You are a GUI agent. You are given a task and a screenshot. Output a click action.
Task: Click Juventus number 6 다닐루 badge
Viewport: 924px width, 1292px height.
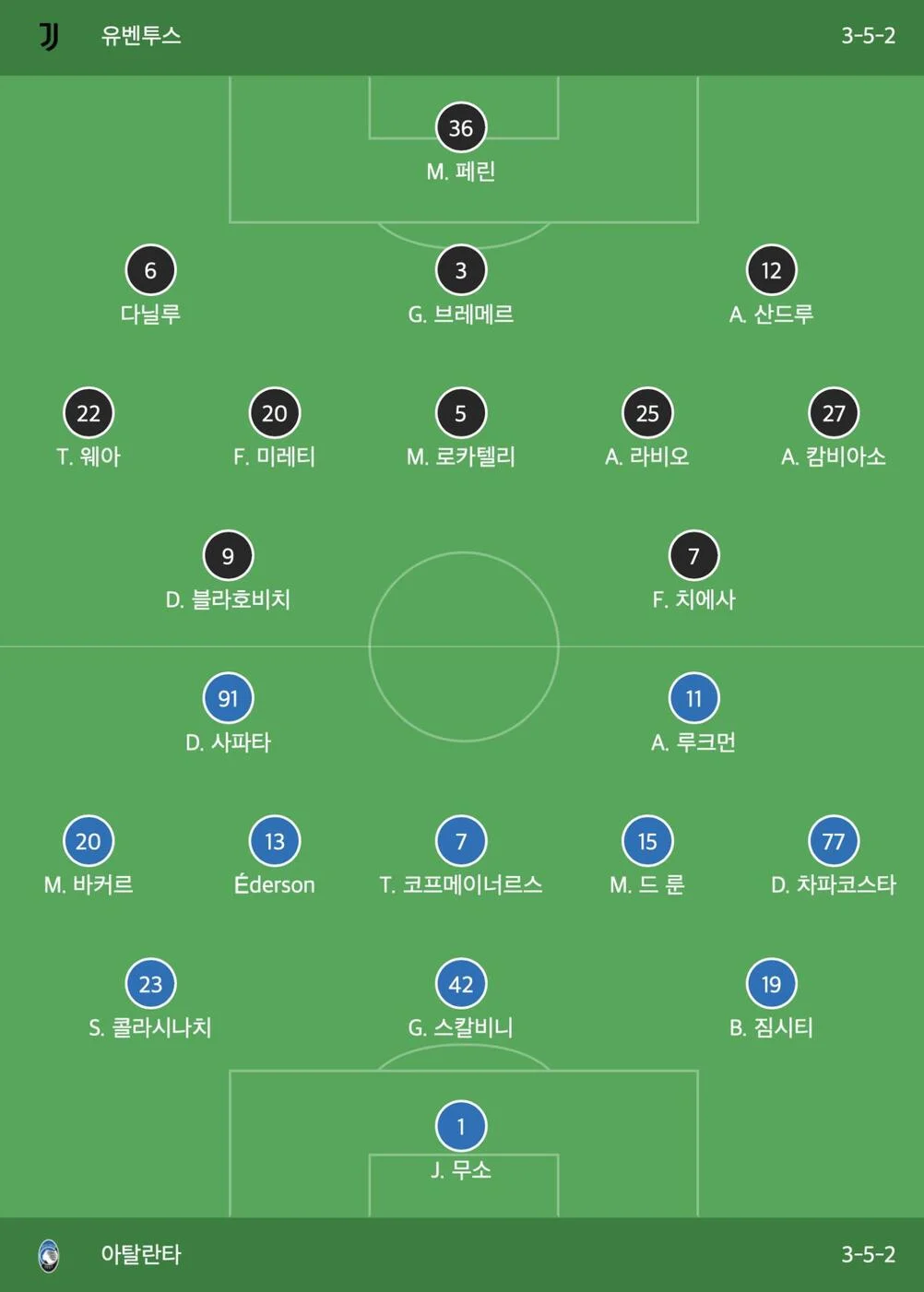(x=150, y=270)
